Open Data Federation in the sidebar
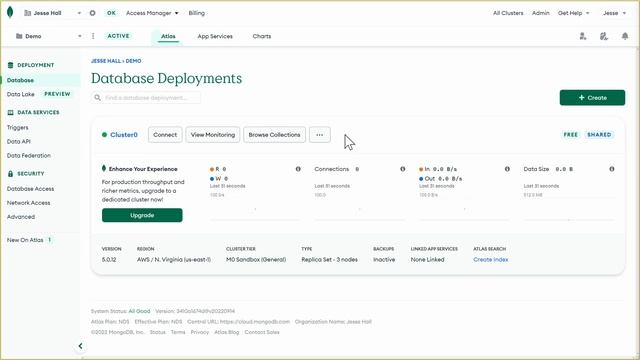Image resolution: width=640 pixels, height=360 pixels. click(29, 156)
